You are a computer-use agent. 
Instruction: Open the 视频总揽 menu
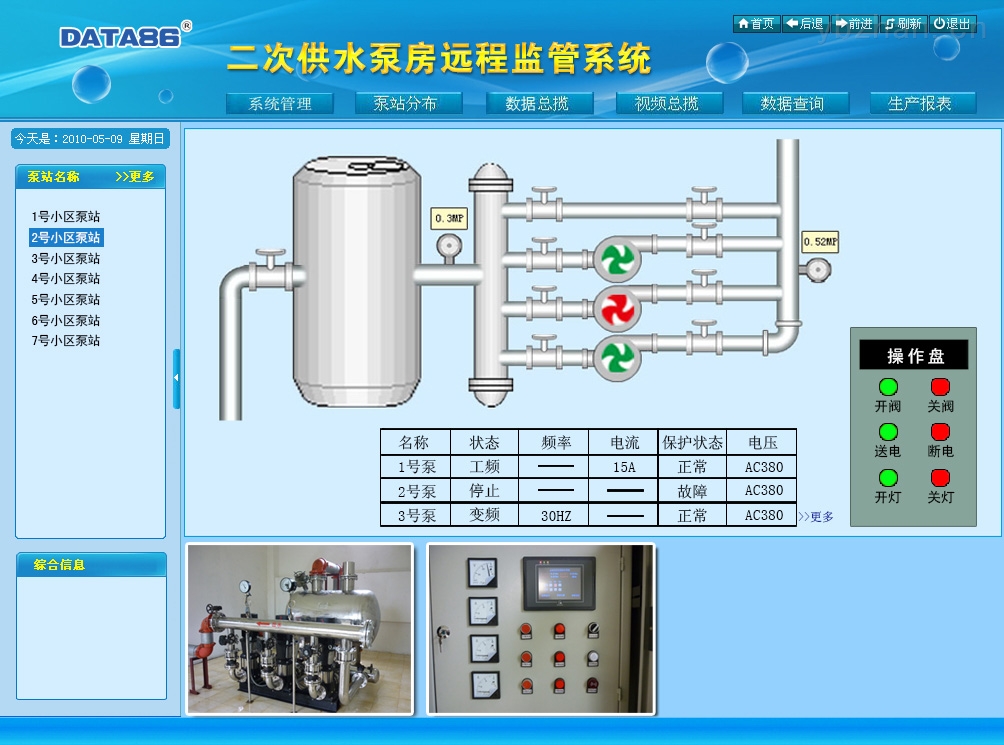pos(669,104)
